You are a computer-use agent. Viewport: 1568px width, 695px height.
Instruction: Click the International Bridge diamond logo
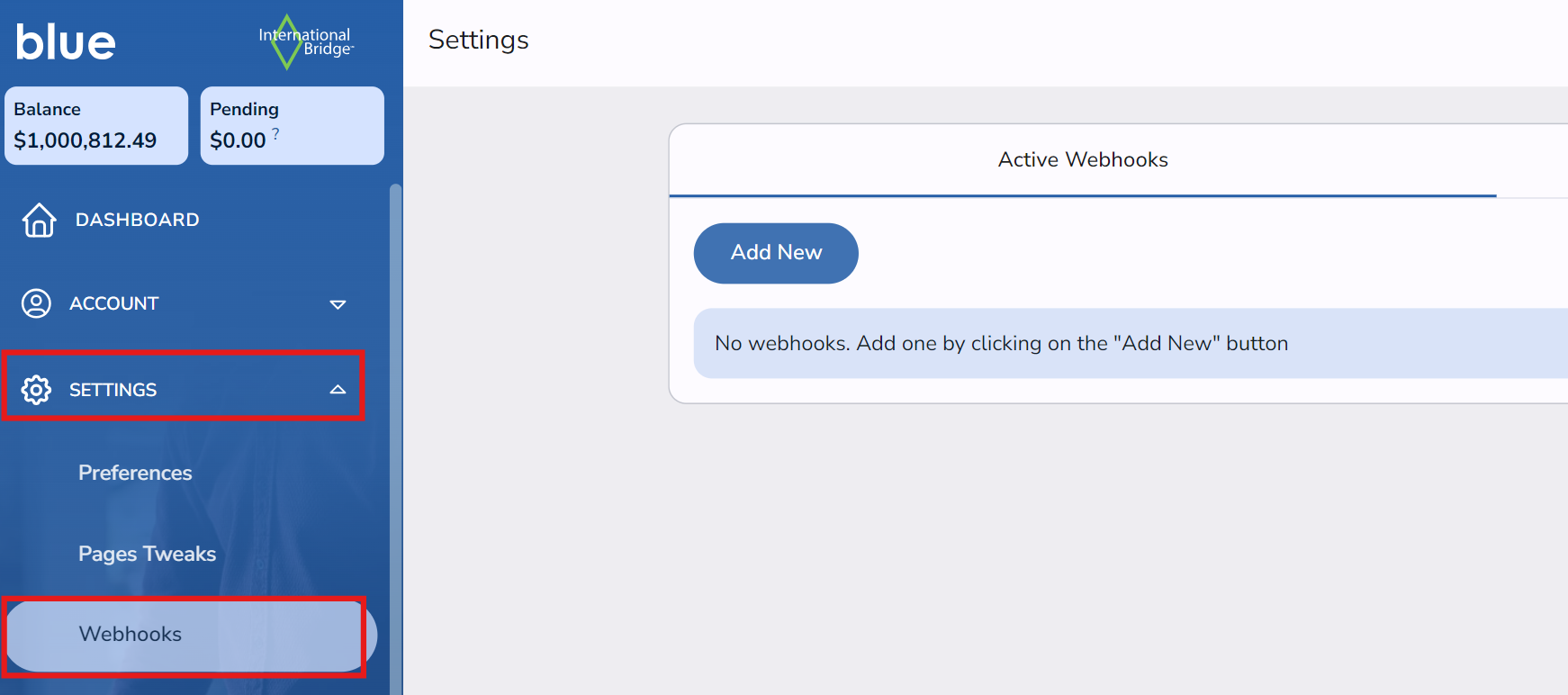pyautogui.click(x=287, y=42)
